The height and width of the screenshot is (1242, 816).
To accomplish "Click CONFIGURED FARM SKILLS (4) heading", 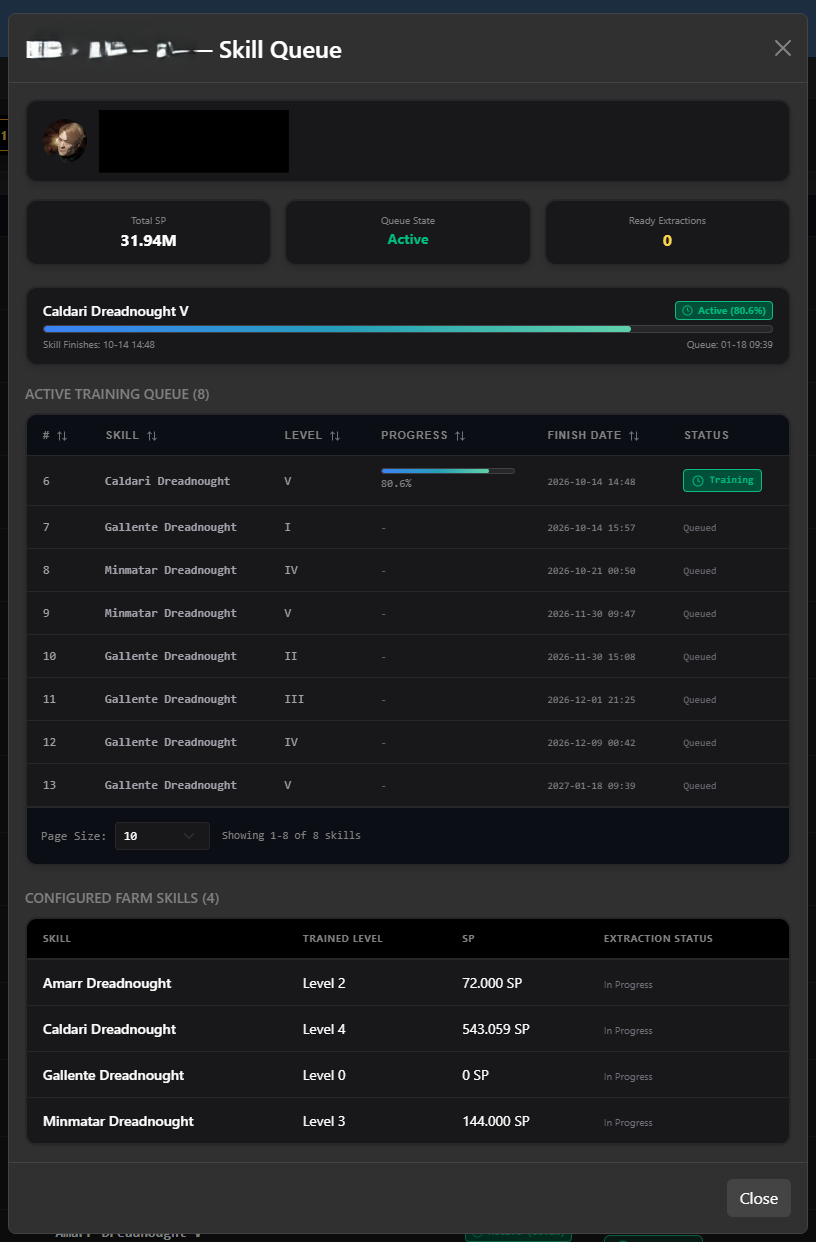I will (122, 898).
